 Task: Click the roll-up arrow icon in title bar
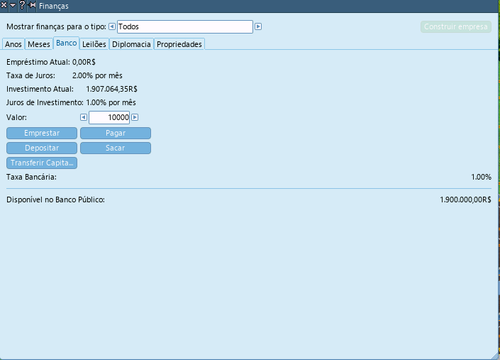13,5
